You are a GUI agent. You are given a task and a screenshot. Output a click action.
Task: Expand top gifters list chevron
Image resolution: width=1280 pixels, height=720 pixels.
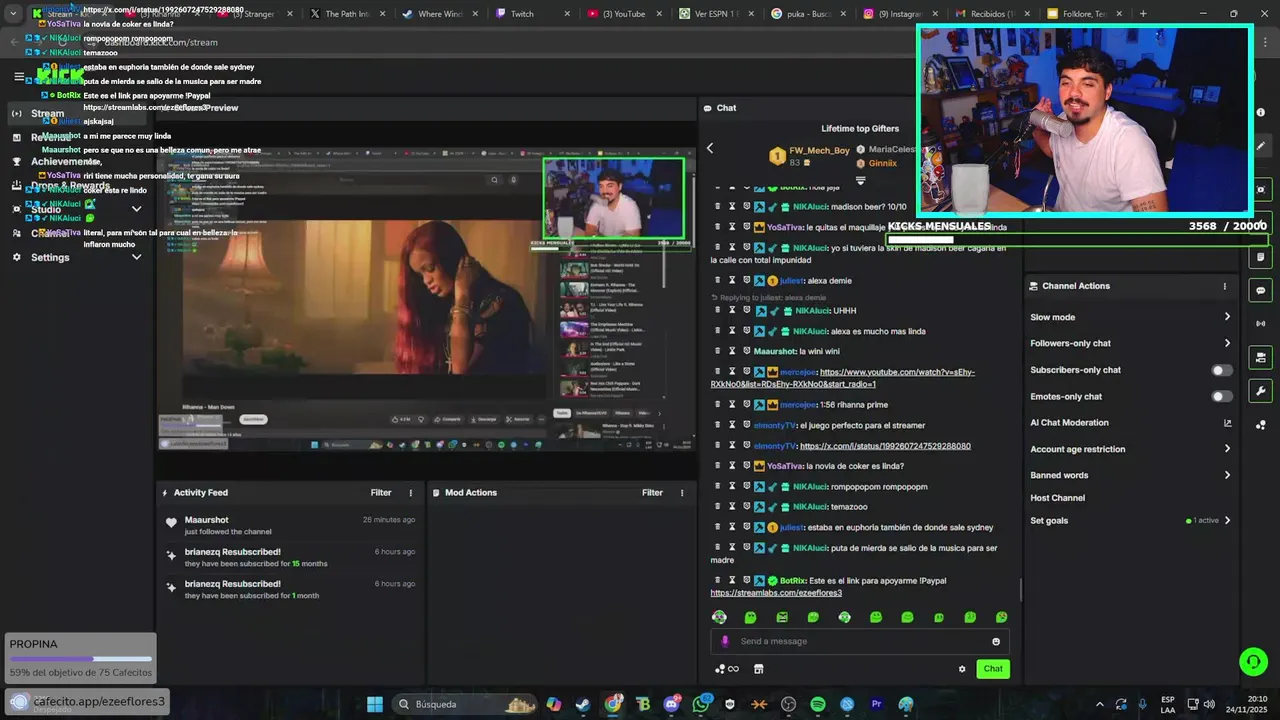[860, 181]
